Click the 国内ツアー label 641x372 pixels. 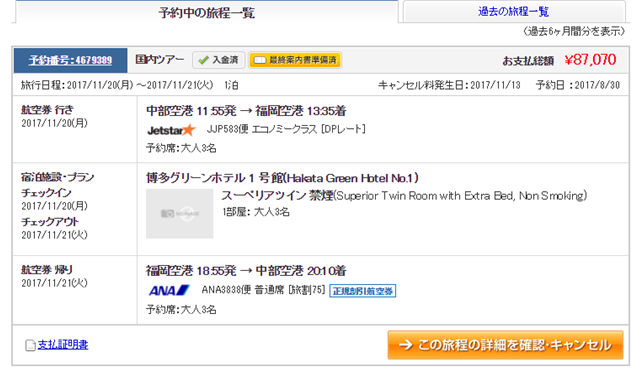(160, 60)
